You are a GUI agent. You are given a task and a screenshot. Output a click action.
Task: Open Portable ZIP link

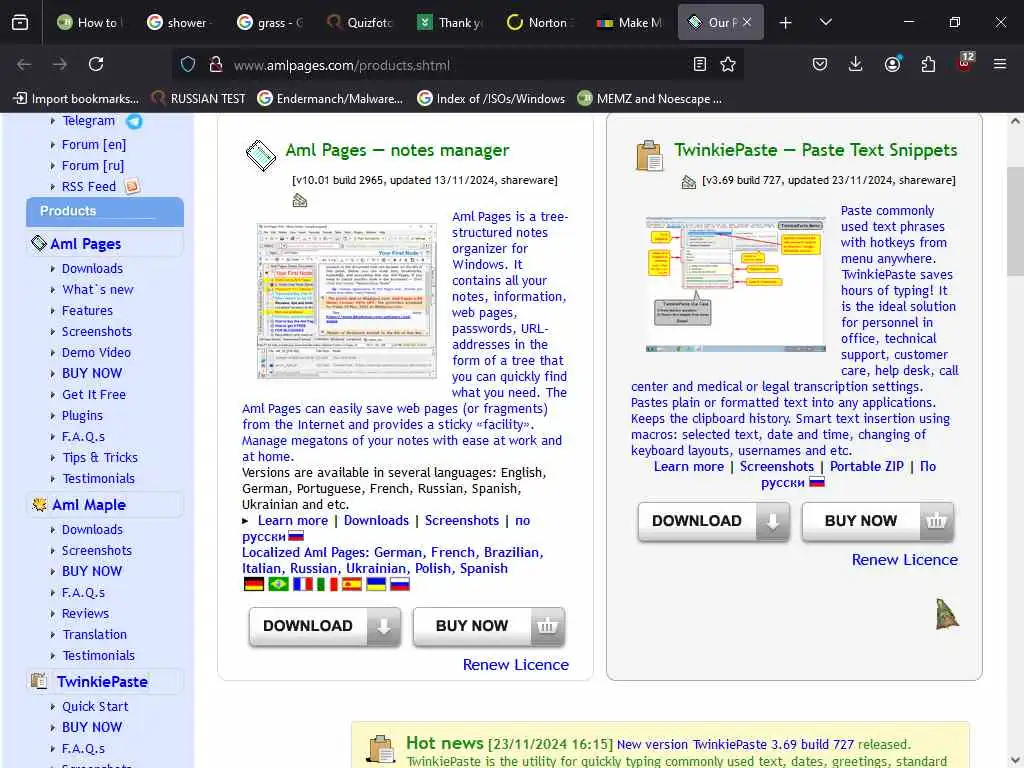pyautogui.click(x=867, y=466)
